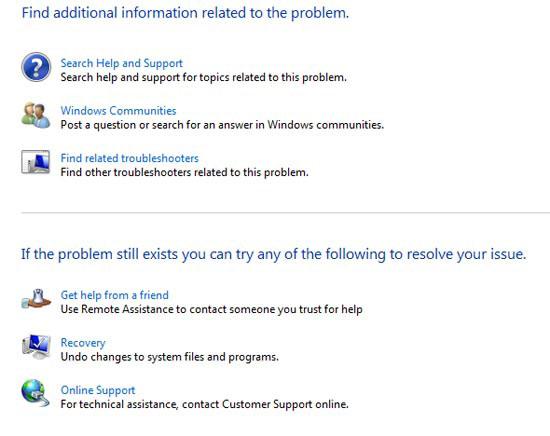Follow the Online Support link

[x=98, y=390]
